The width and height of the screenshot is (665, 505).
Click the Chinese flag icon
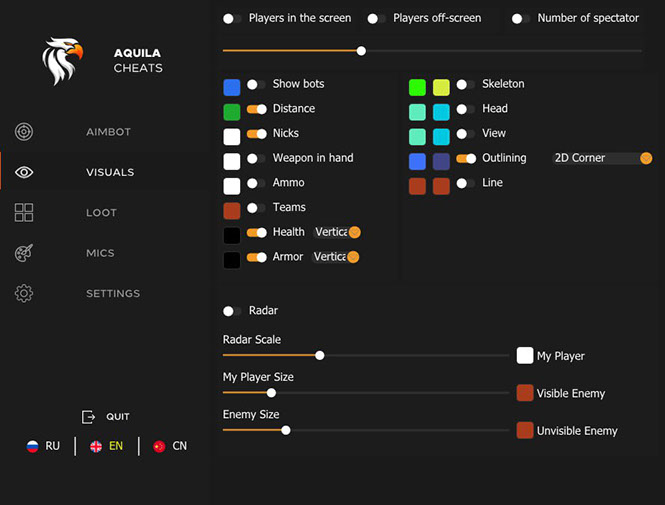coord(159,446)
